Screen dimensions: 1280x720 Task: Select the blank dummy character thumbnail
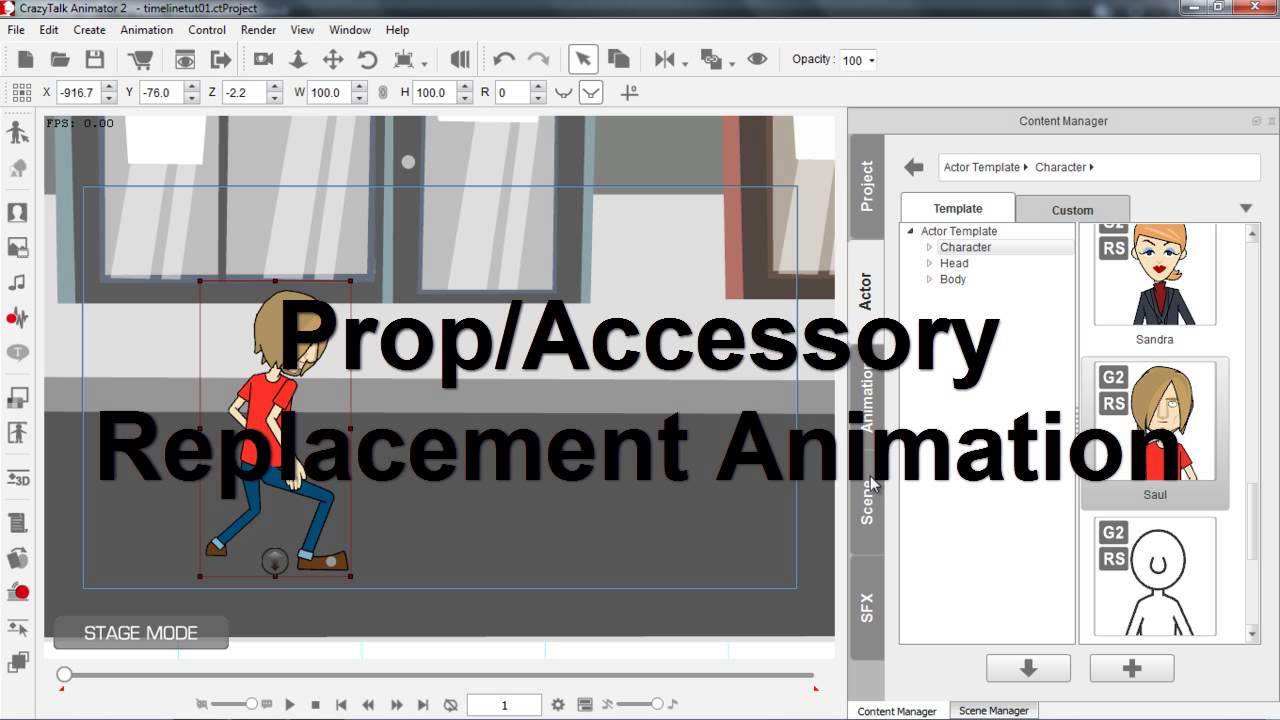coord(1155,577)
